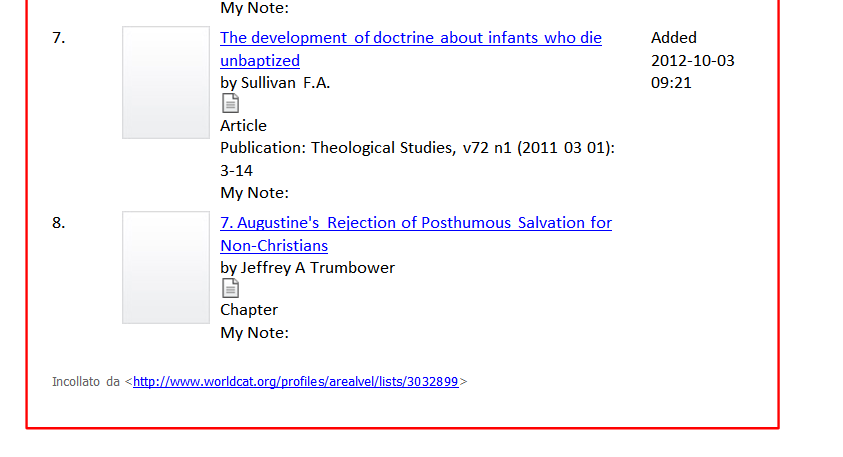This screenshot has width=843, height=457.
Task: Click 'My Note:' under the Sullivan article
Action: pos(254,193)
